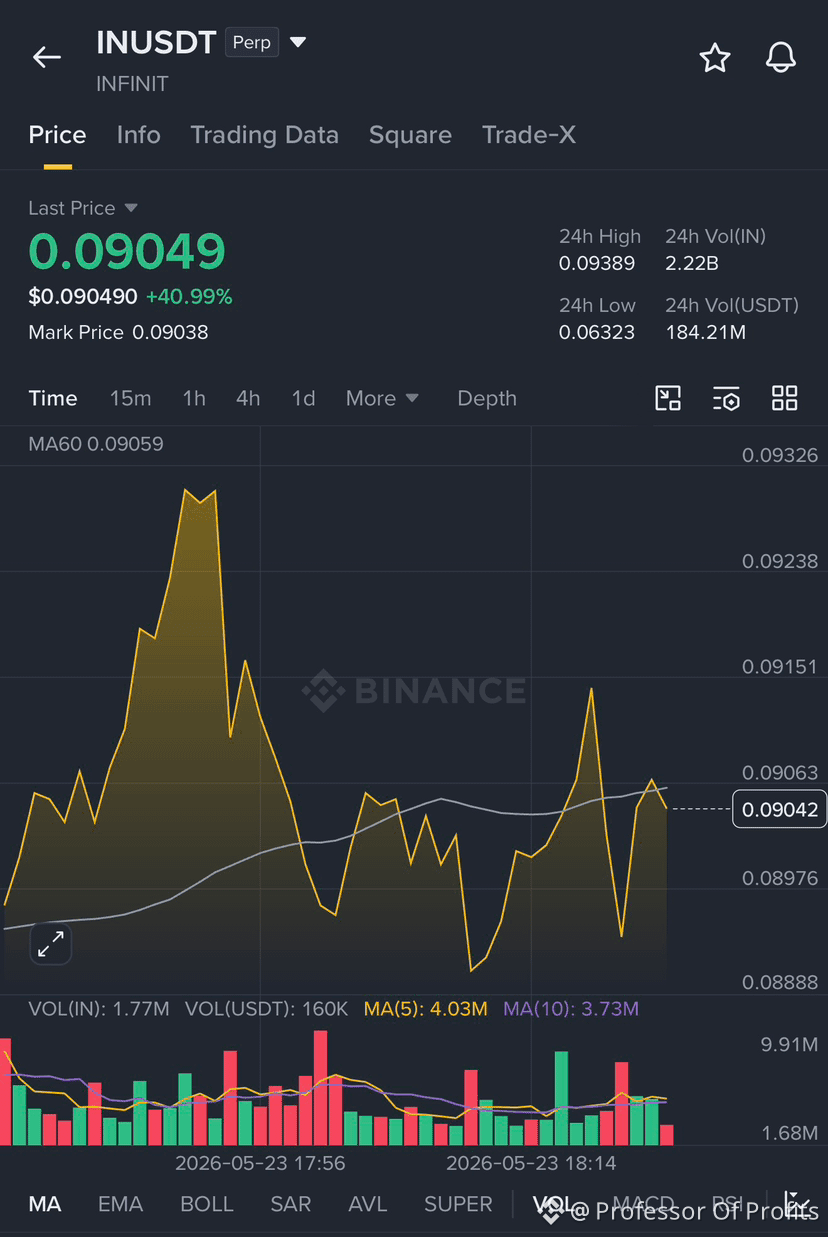Screen dimensions: 828x1237
Task: Open the INUSDT pair selector dropdown arrow
Action: pyautogui.click(x=298, y=43)
